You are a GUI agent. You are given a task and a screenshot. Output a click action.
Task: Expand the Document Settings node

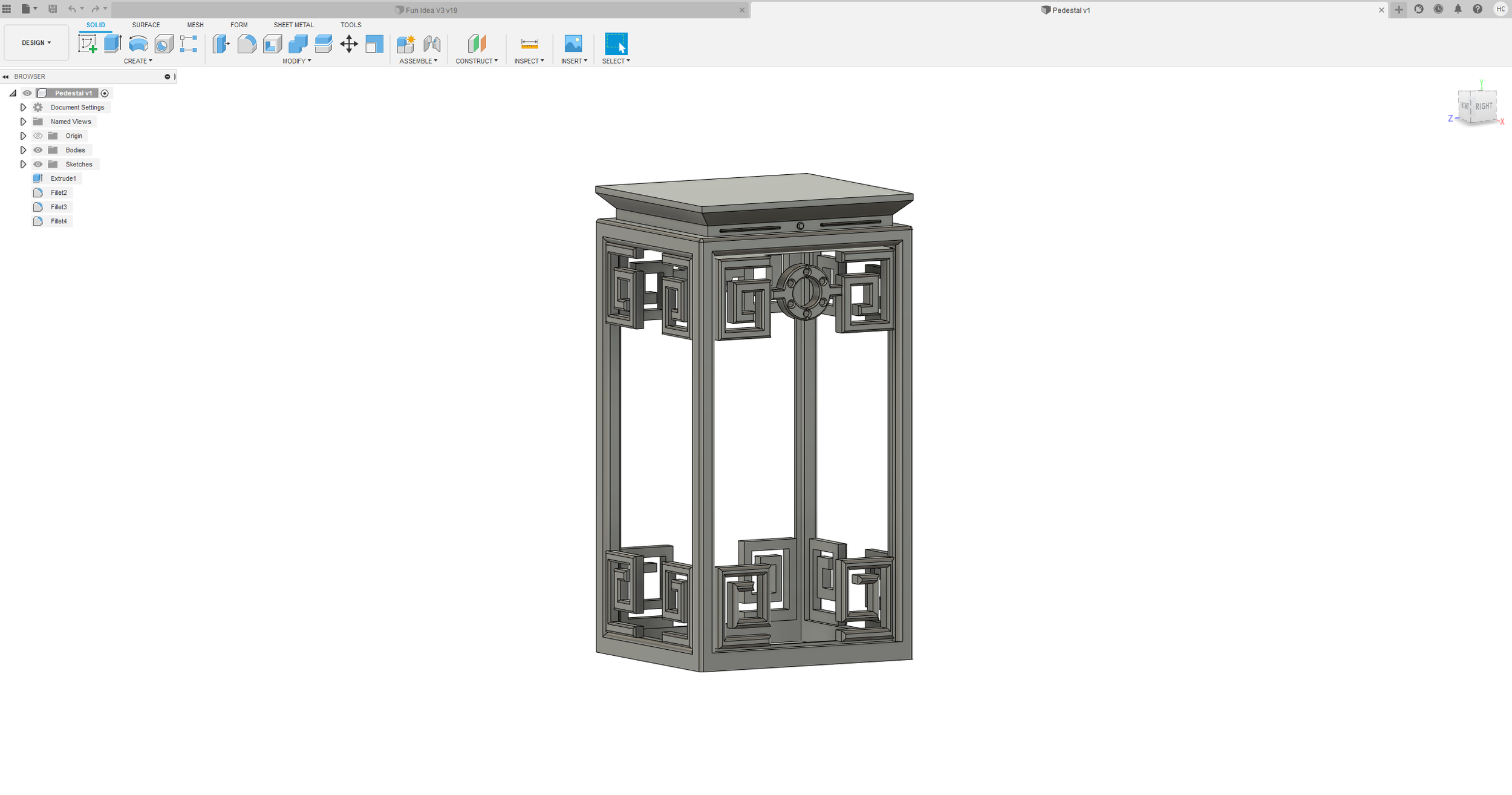(23, 108)
